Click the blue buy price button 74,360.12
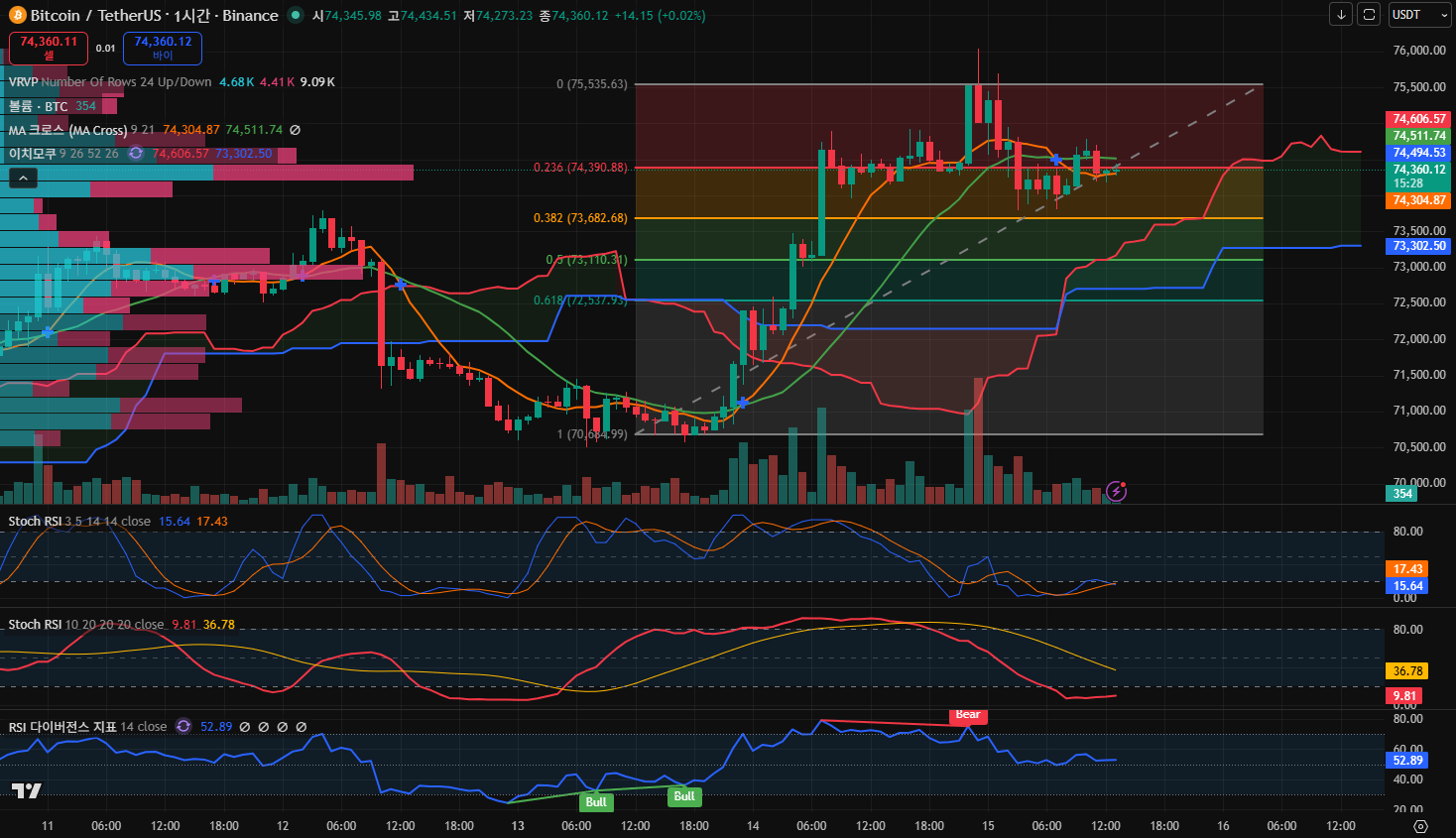 [163, 48]
